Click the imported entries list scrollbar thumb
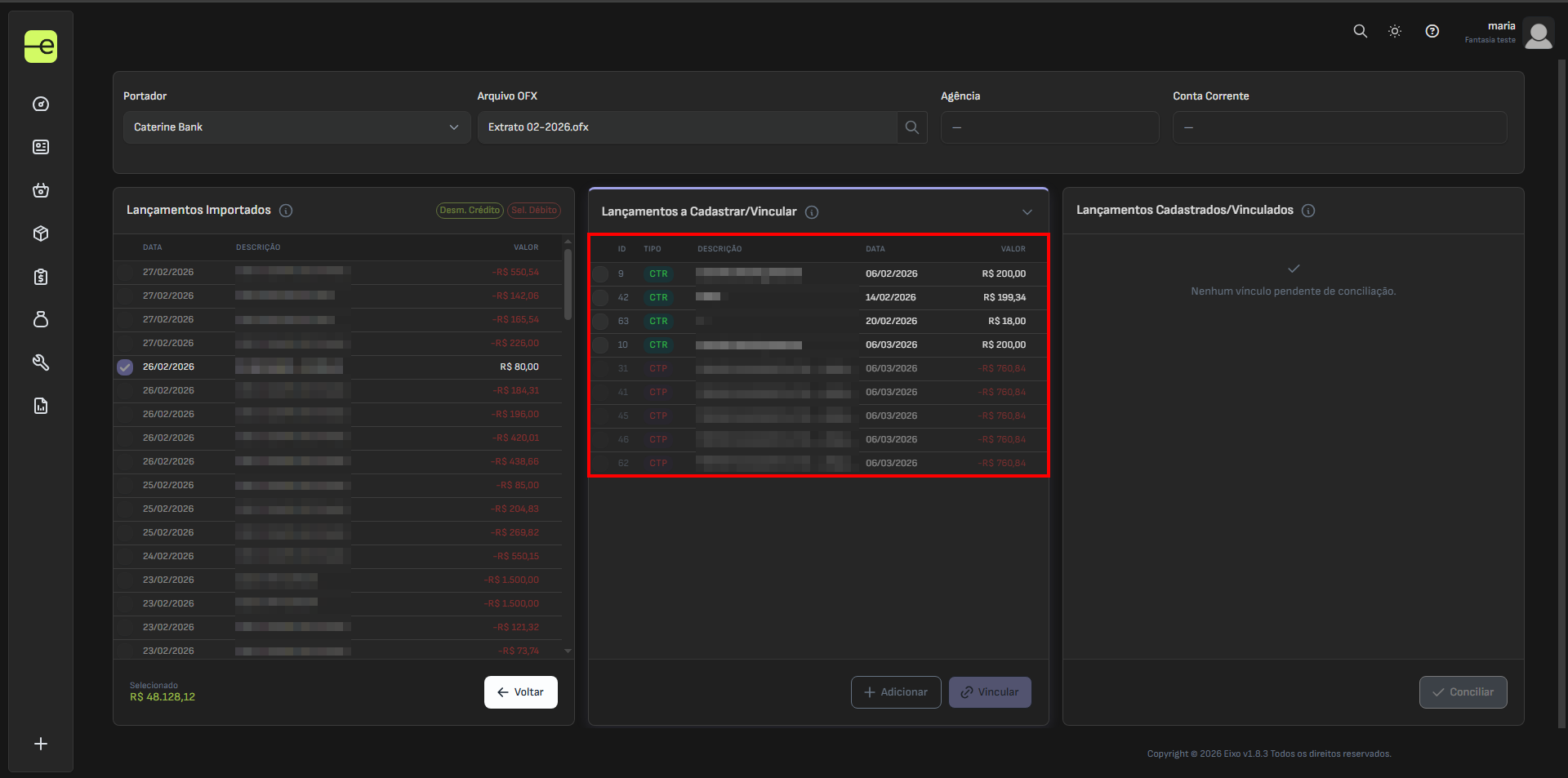The width and height of the screenshot is (1568, 778). [x=568, y=286]
